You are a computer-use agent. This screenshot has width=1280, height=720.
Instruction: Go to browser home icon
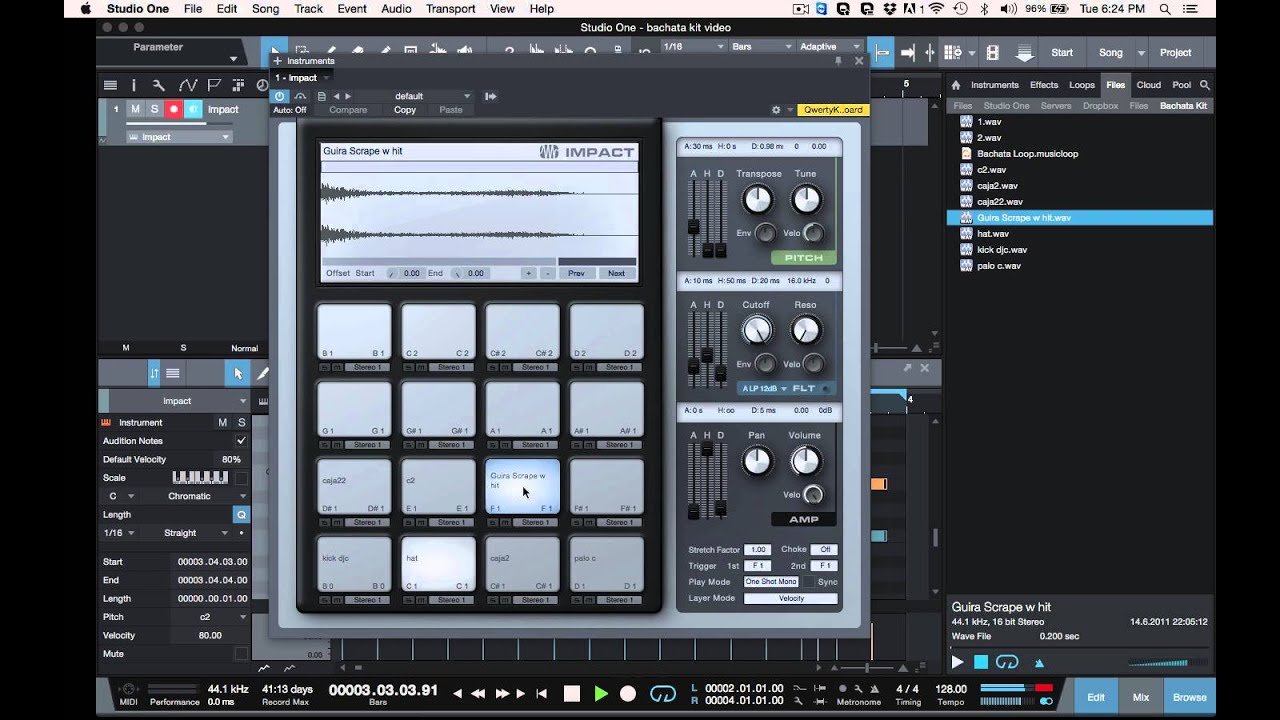tap(955, 85)
